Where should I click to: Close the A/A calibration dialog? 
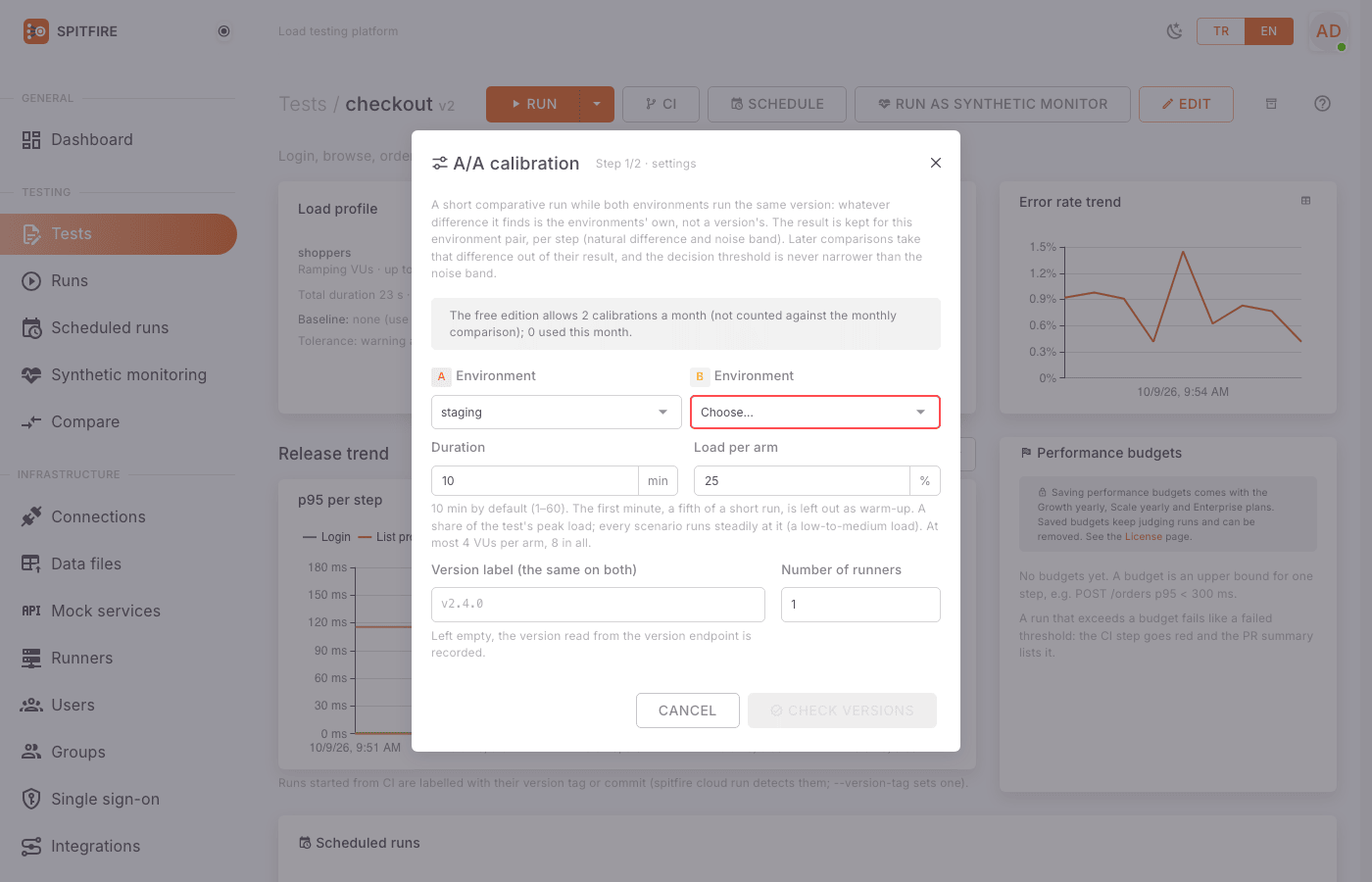pos(936,163)
